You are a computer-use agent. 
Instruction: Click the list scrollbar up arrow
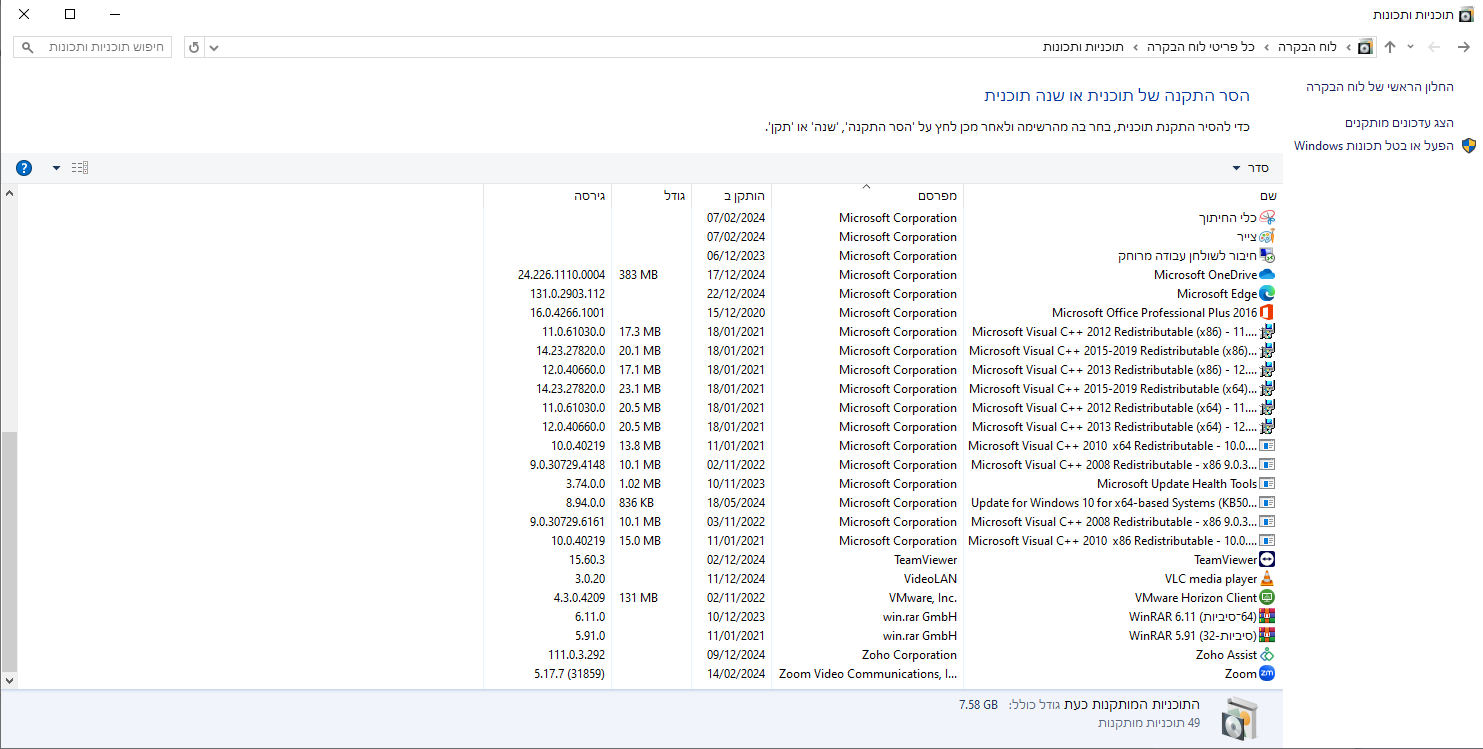click(x=10, y=193)
